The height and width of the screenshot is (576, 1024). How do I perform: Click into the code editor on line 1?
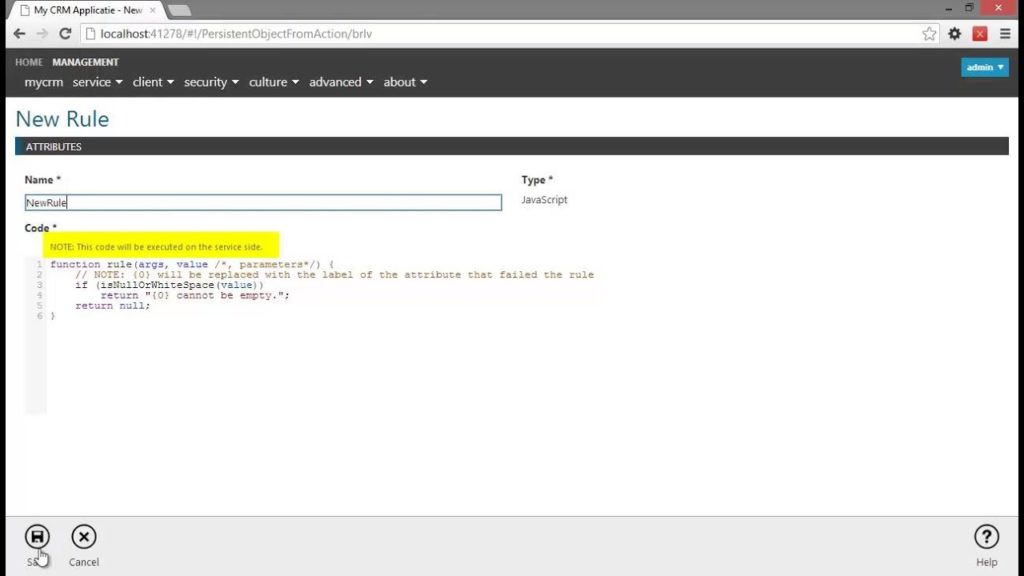click(x=191, y=264)
